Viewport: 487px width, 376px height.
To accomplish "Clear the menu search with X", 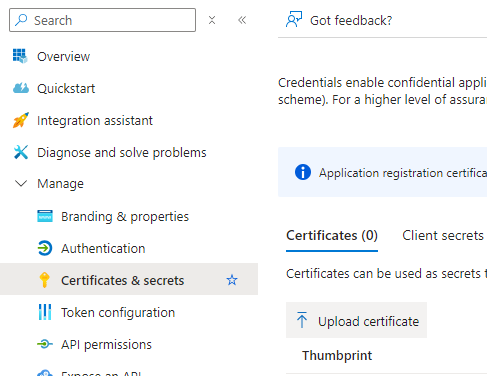I will point(212,20).
